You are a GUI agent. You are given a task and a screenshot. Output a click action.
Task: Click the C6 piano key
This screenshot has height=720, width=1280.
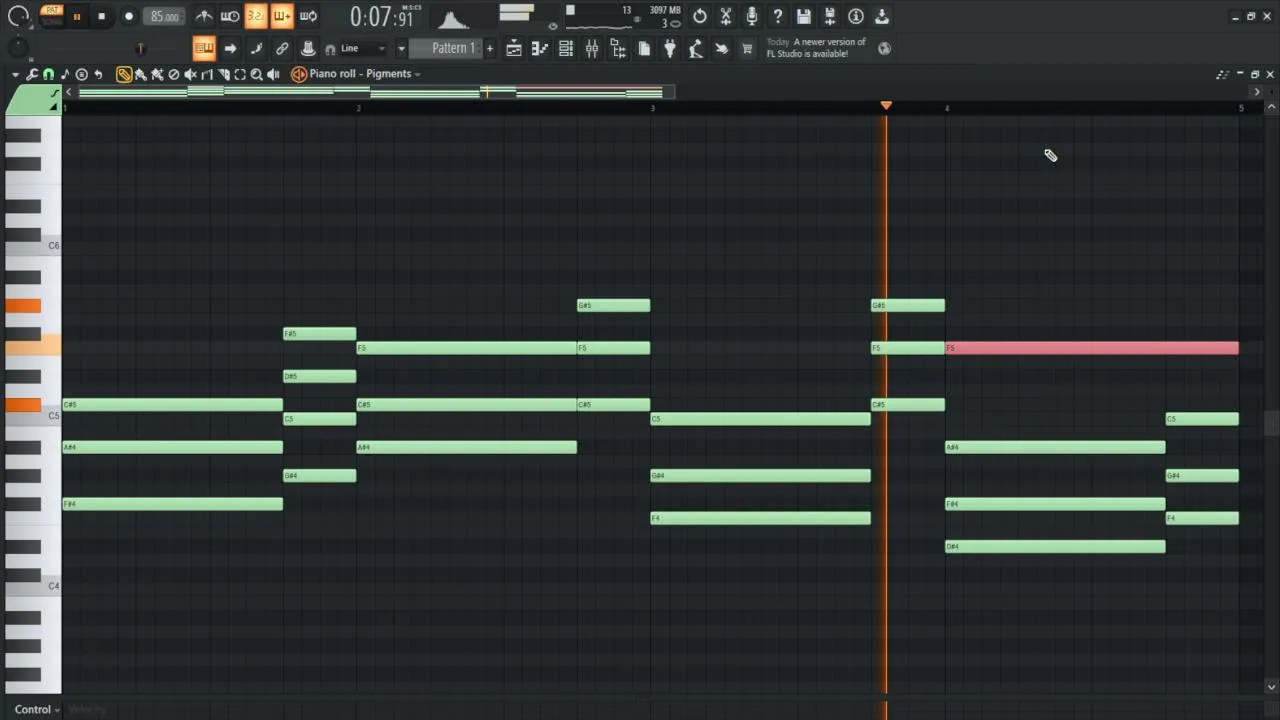(33, 246)
